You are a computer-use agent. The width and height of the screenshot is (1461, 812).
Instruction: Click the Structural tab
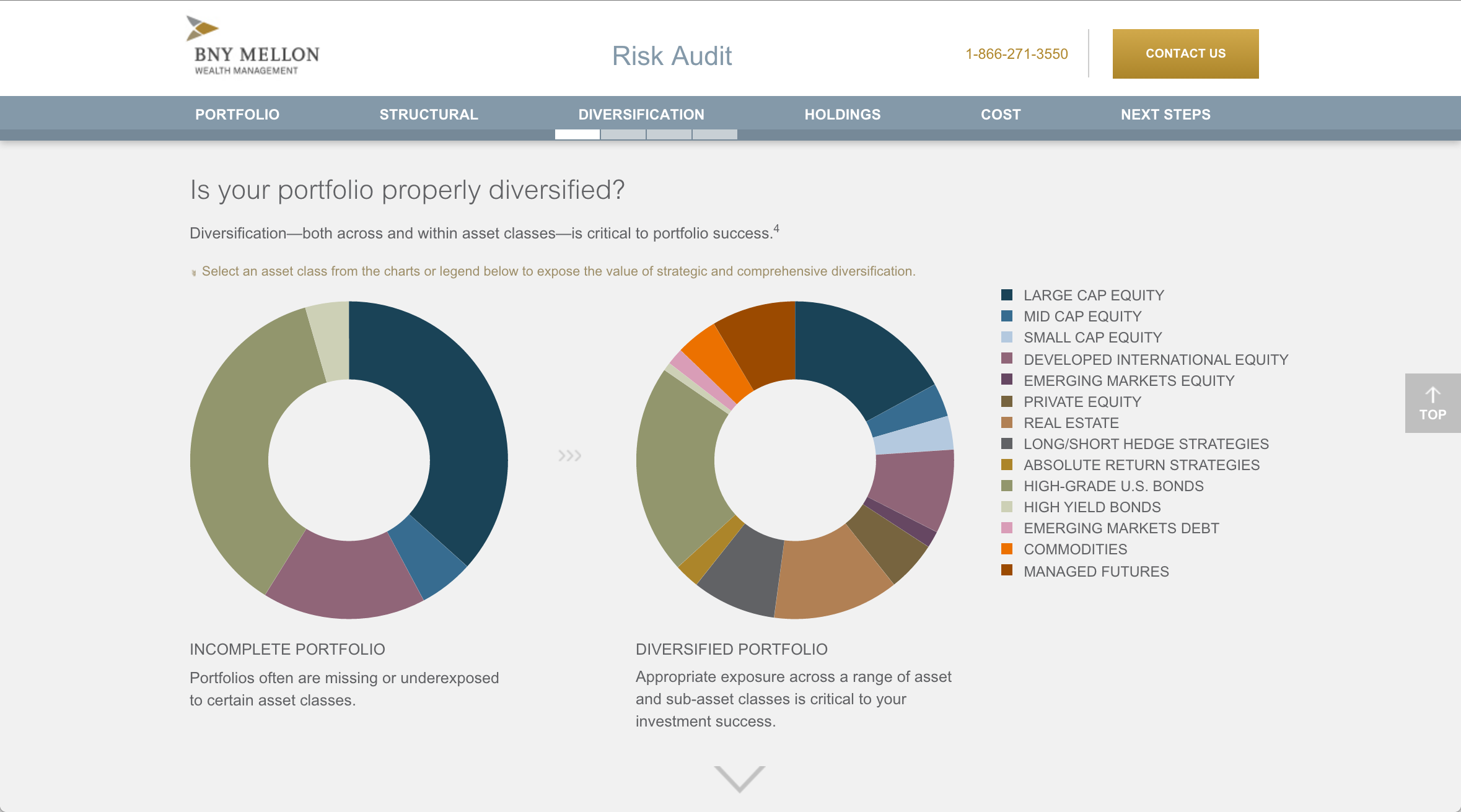point(429,115)
